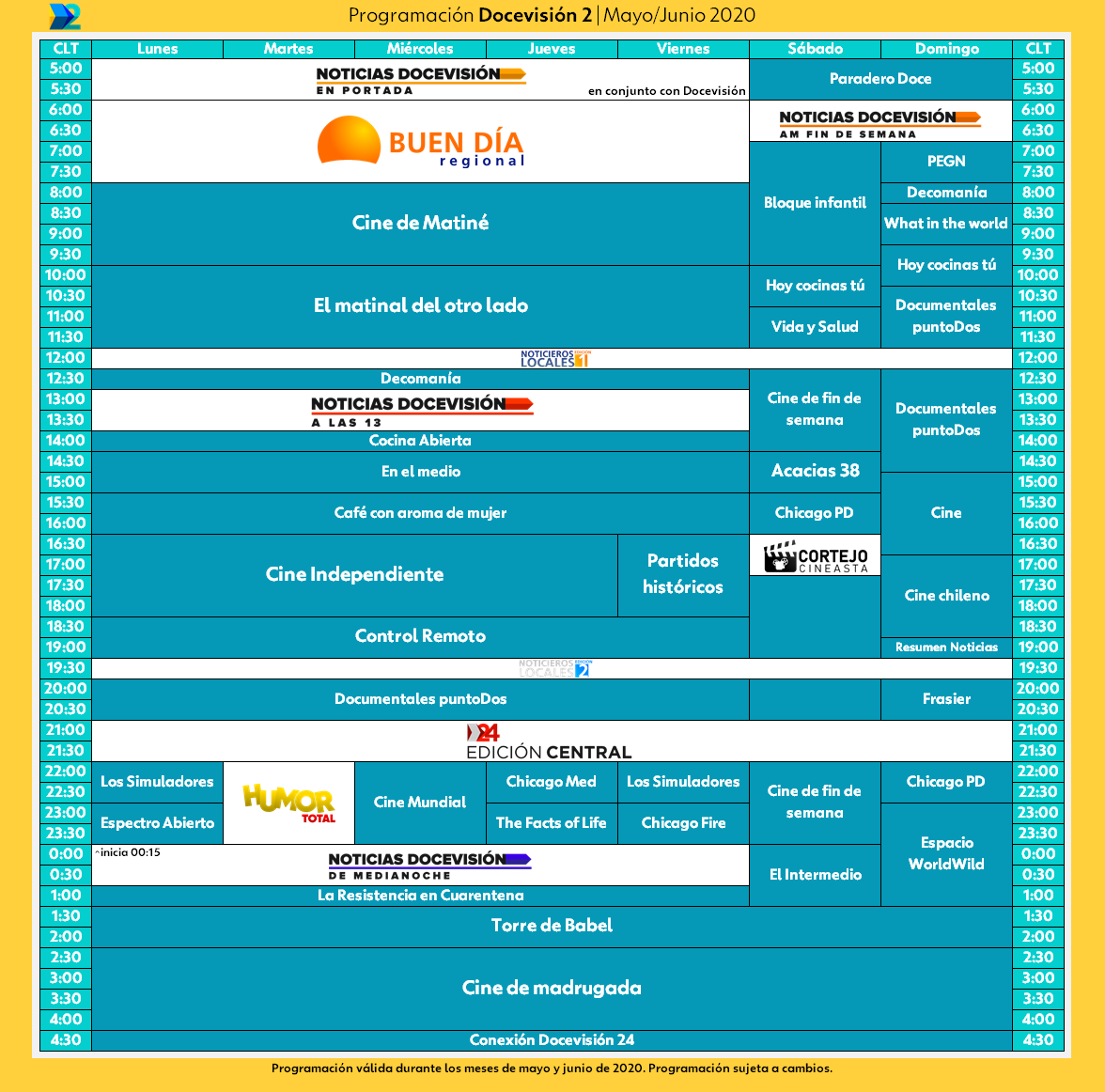
Task: Click the Cine de madrugada block
Action: (x=552, y=989)
